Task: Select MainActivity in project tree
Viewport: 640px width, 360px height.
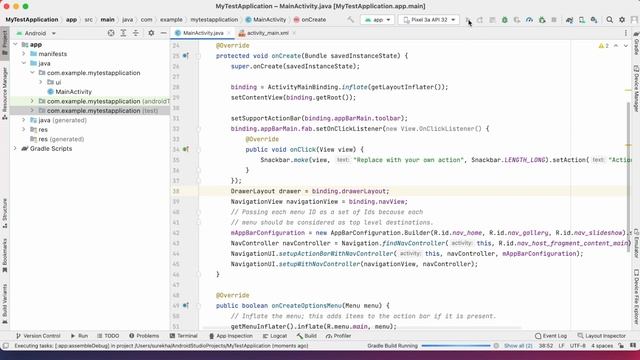Action: (69, 91)
